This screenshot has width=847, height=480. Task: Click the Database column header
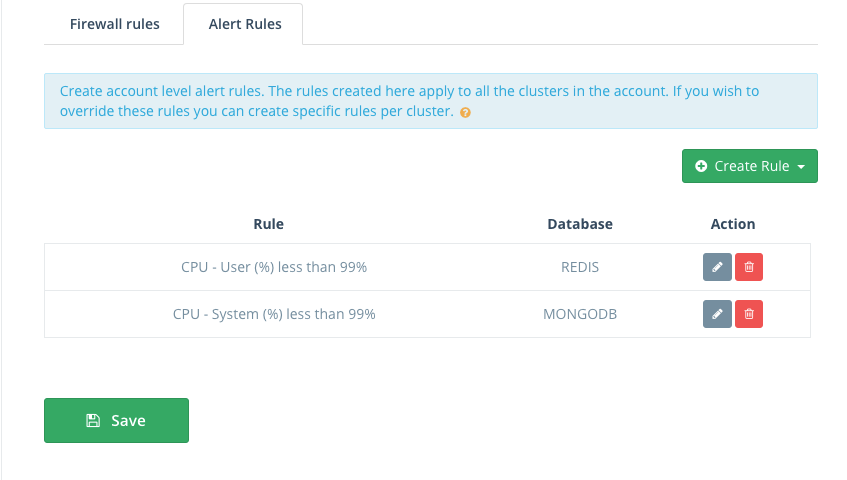coord(580,224)
